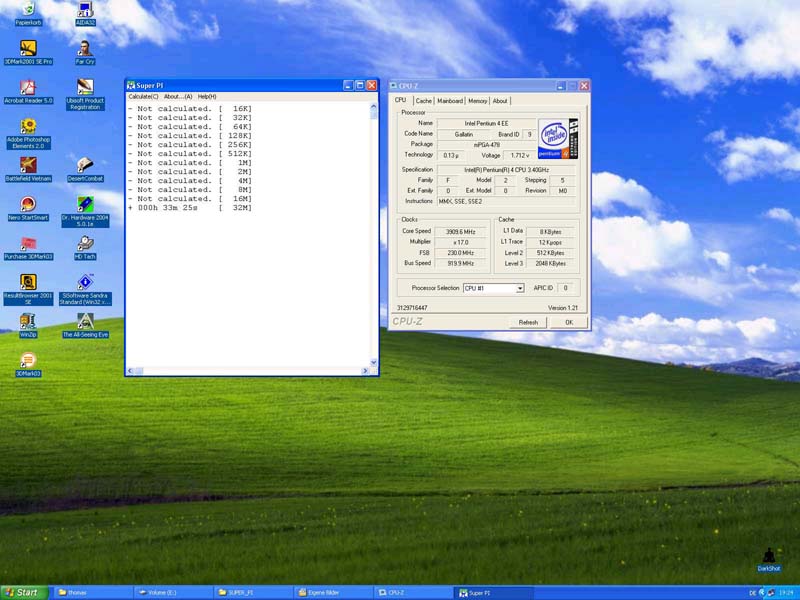Click the Instructions field MMX, SSE, SSE2
The width and height of the screenshot is (800, 600).
tap(507, 202)
